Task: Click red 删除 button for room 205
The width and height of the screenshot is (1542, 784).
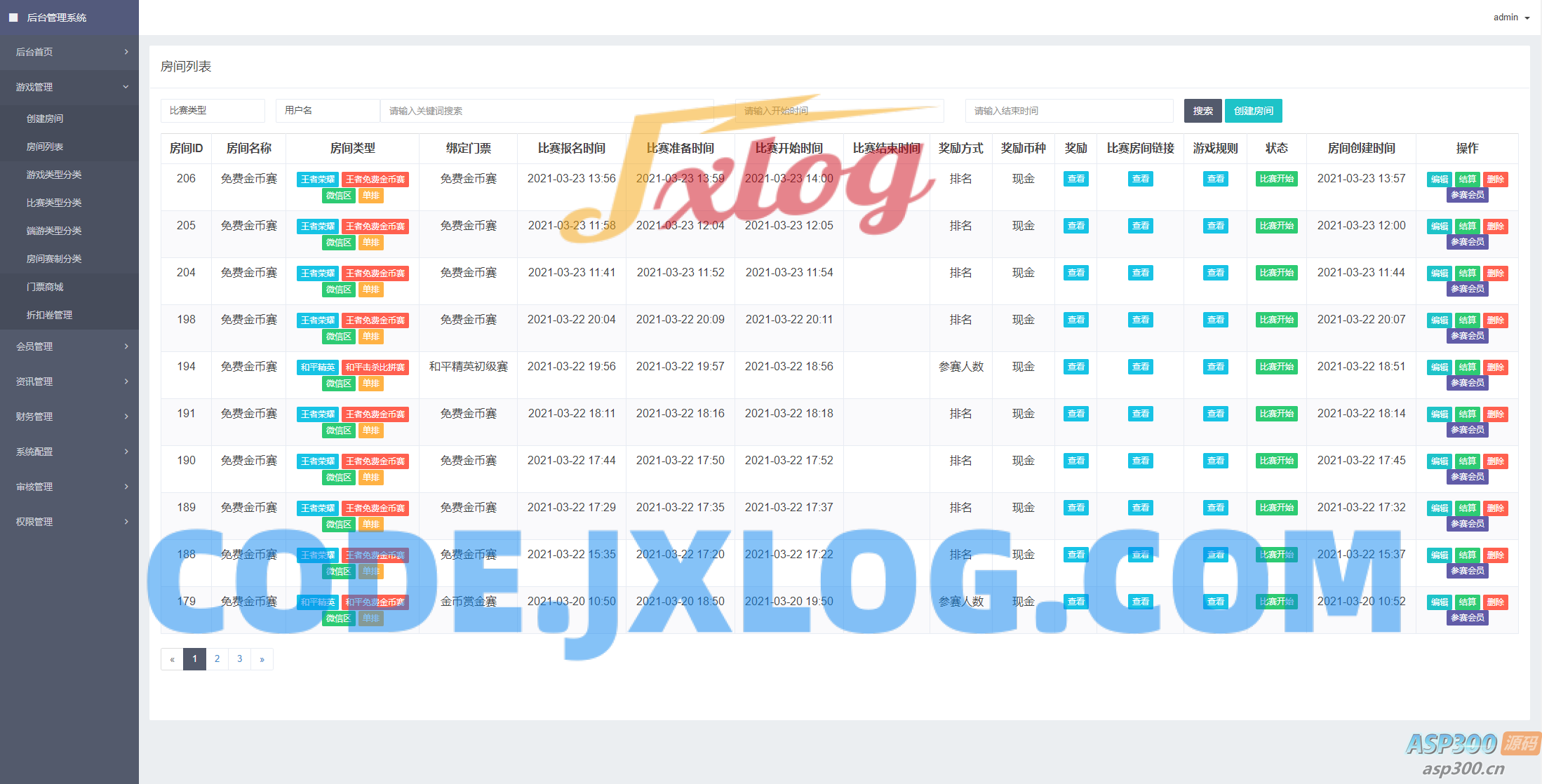Action: [1495, 227]
